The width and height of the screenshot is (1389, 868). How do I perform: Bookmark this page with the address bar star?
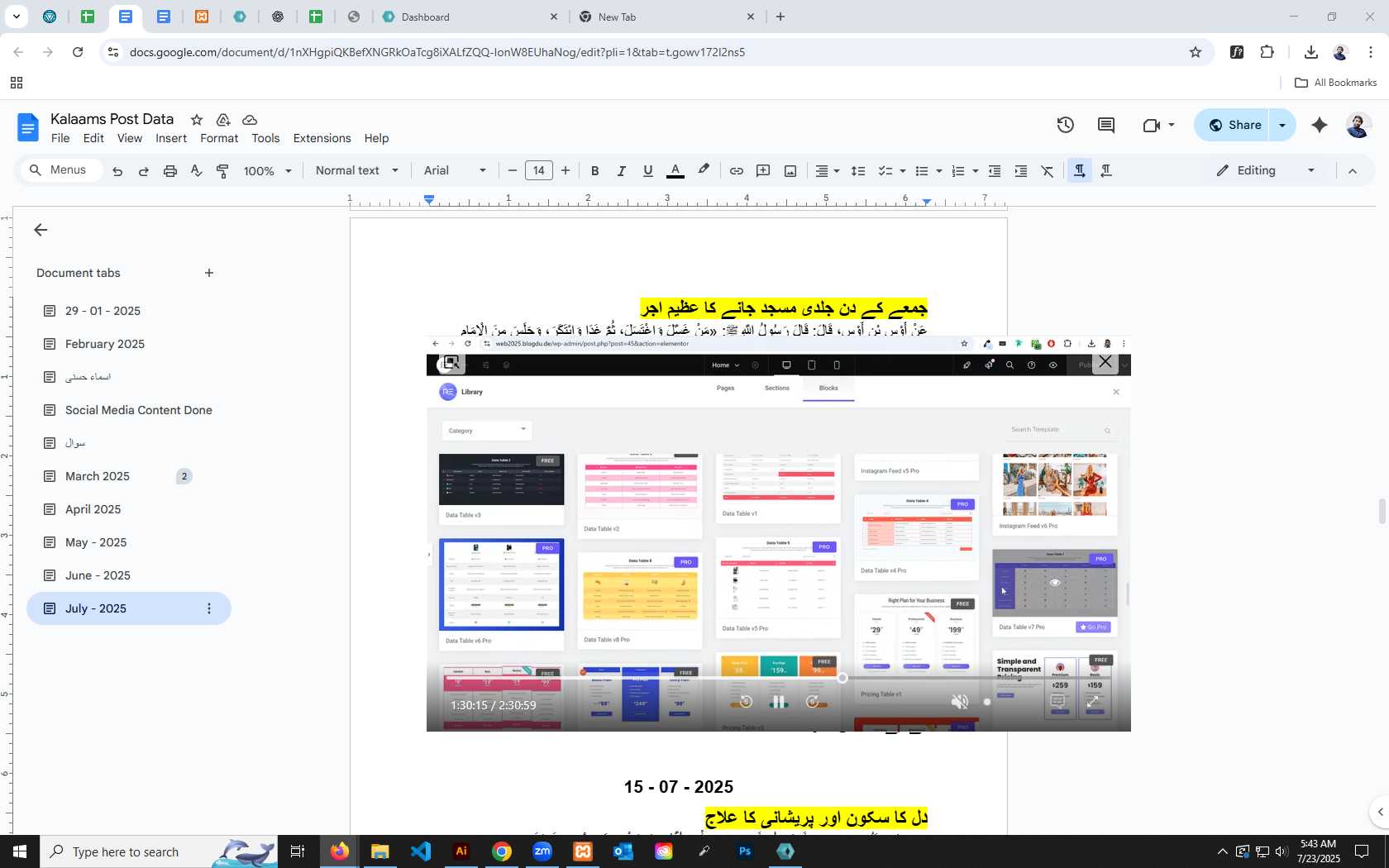(1195, 52)
